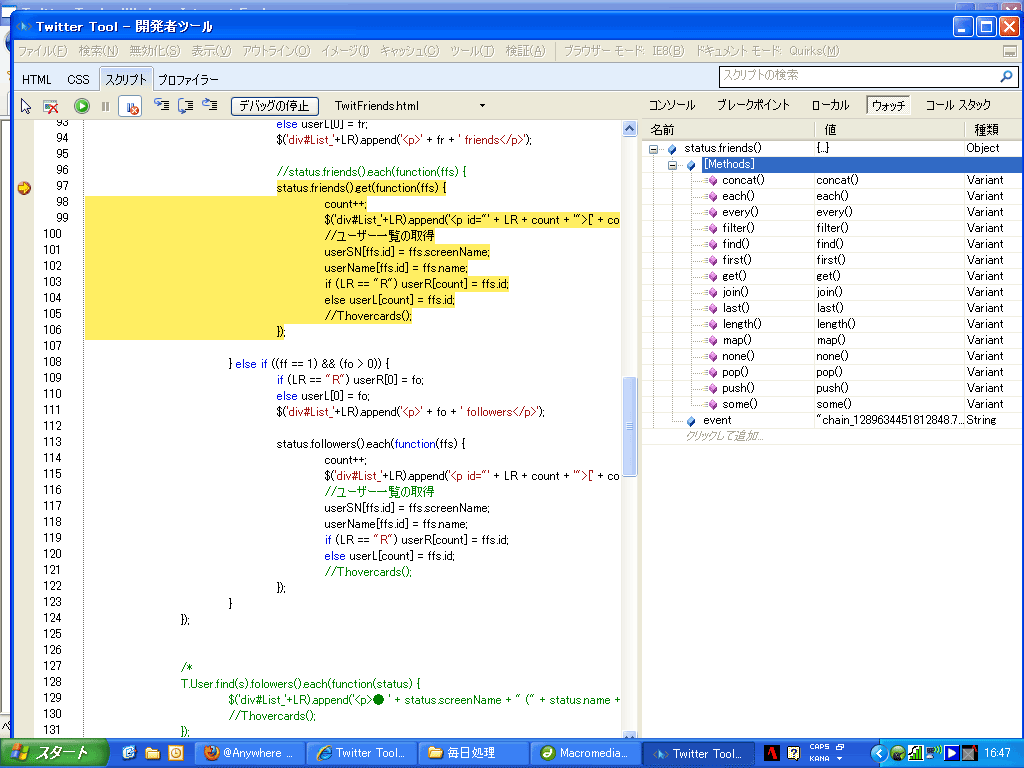Image resolution: width=1024 pixels, height=768 pixels.
Task: Resume script with the green play icon
Action: tap(82, 106)
